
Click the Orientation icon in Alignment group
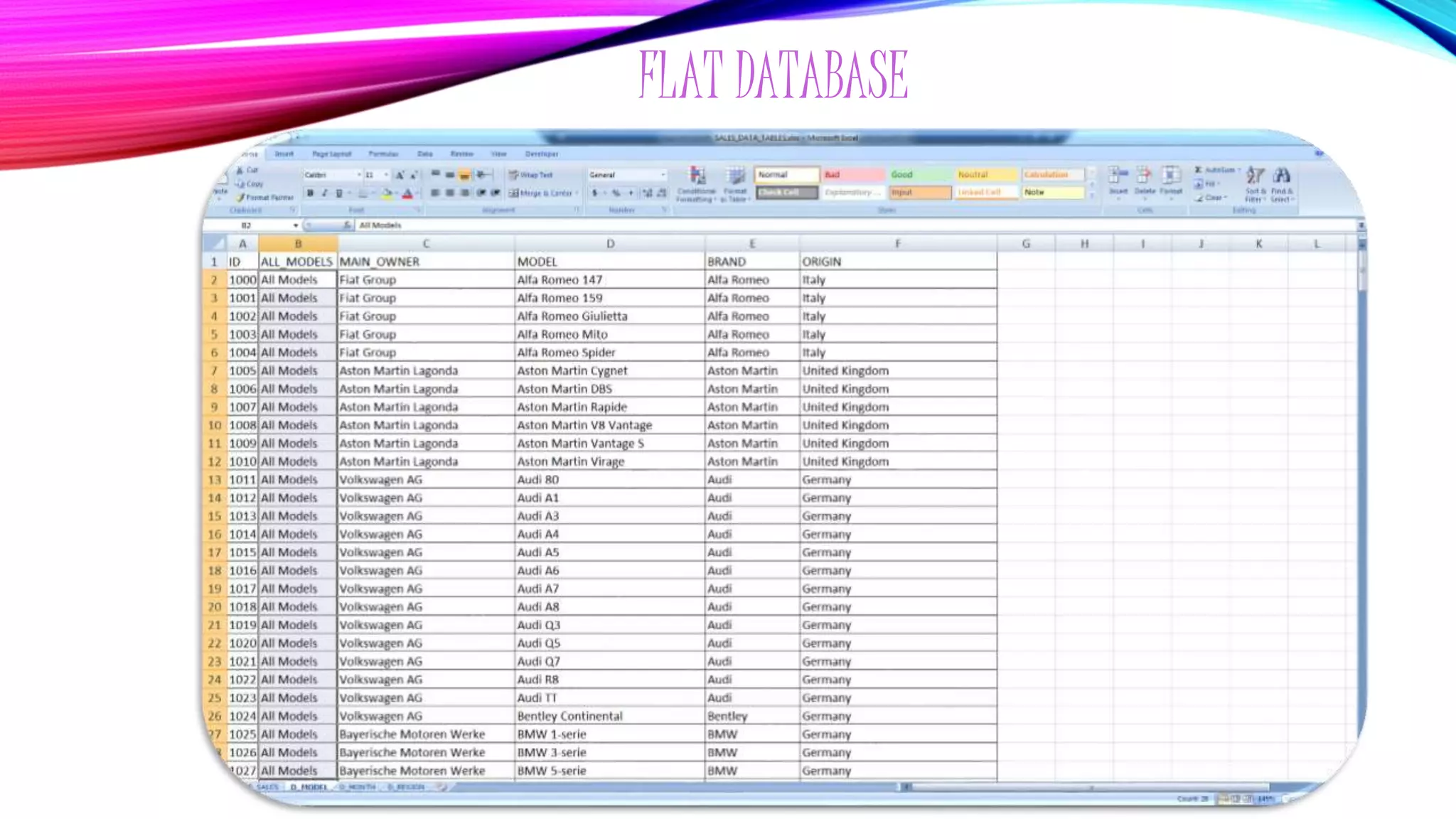click(483, 174)
